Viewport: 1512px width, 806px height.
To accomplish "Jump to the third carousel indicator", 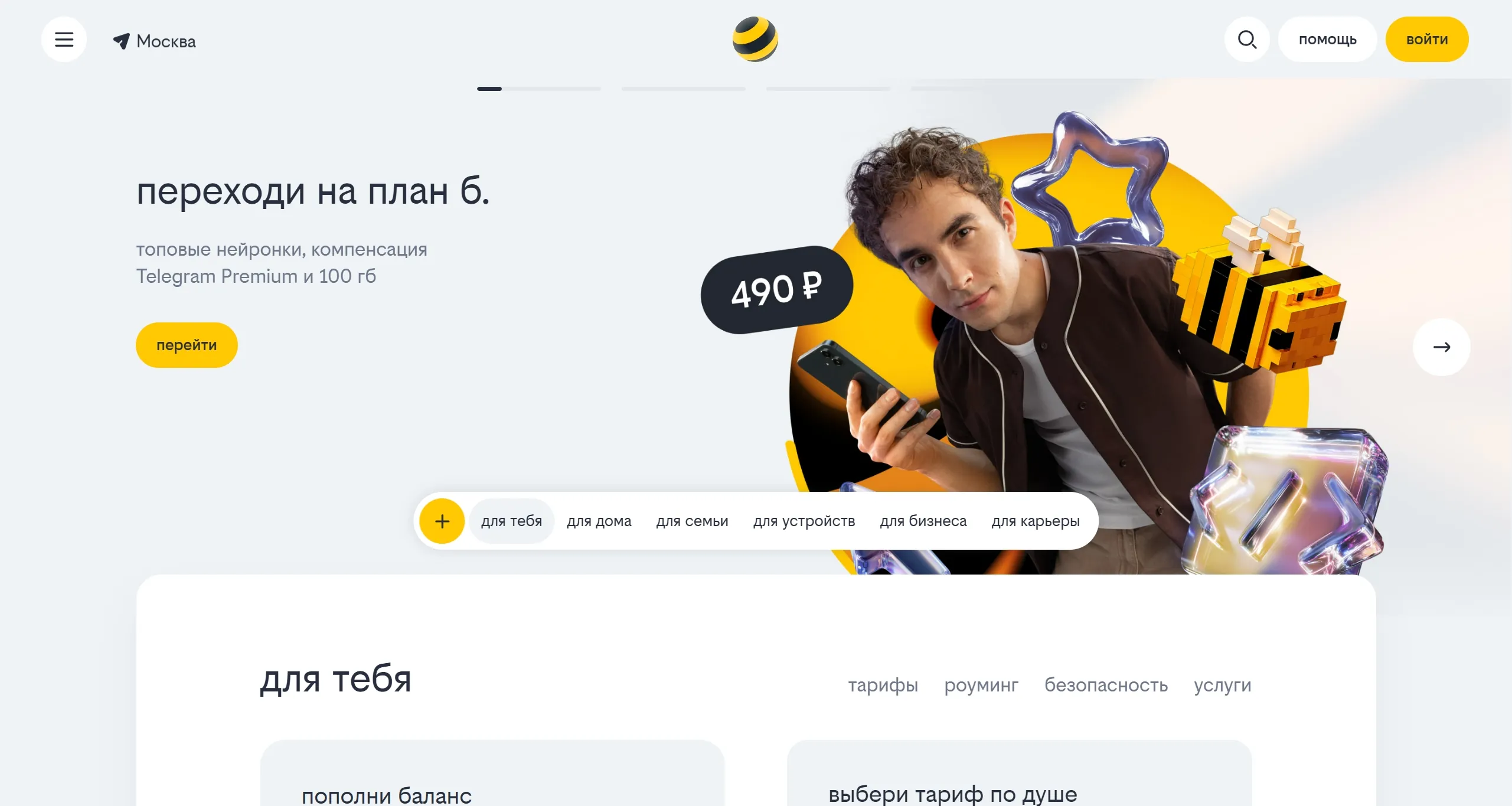I will tap(828, 89).
